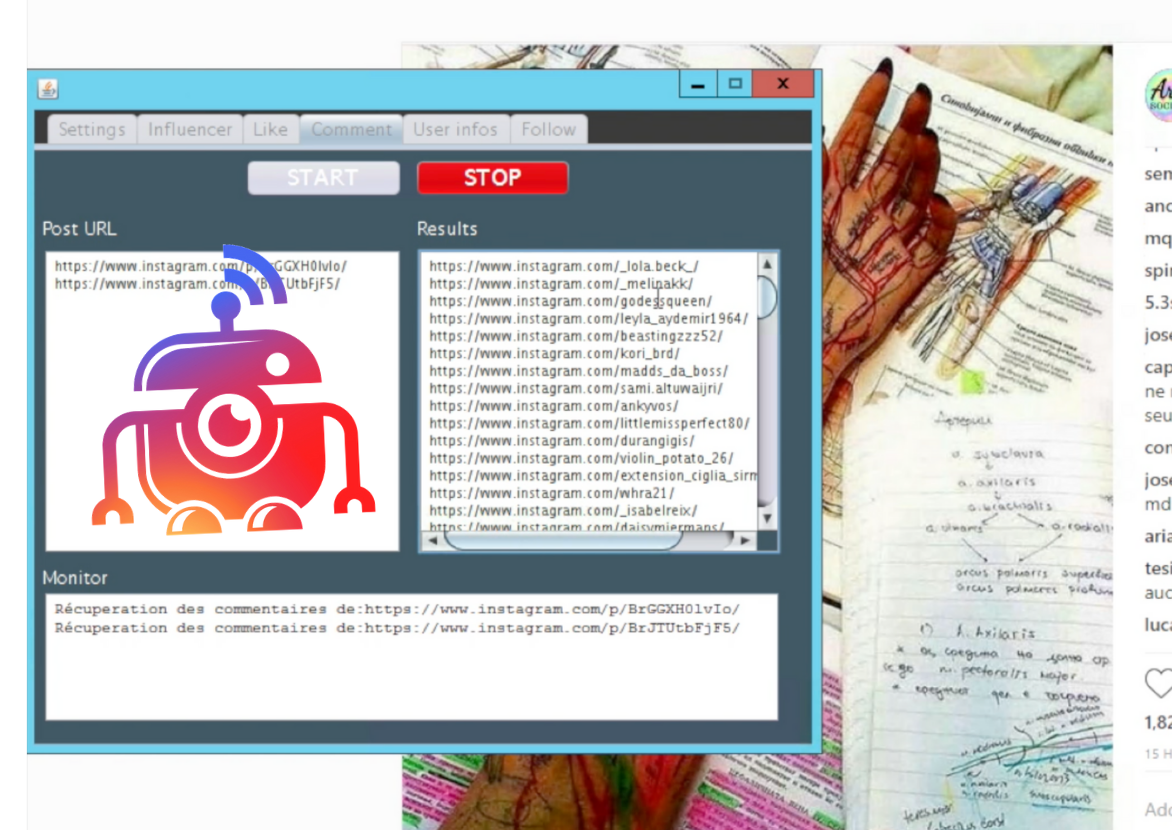Open the Settings tab
Screen dimensions: 1172x830
pos(92,129)
